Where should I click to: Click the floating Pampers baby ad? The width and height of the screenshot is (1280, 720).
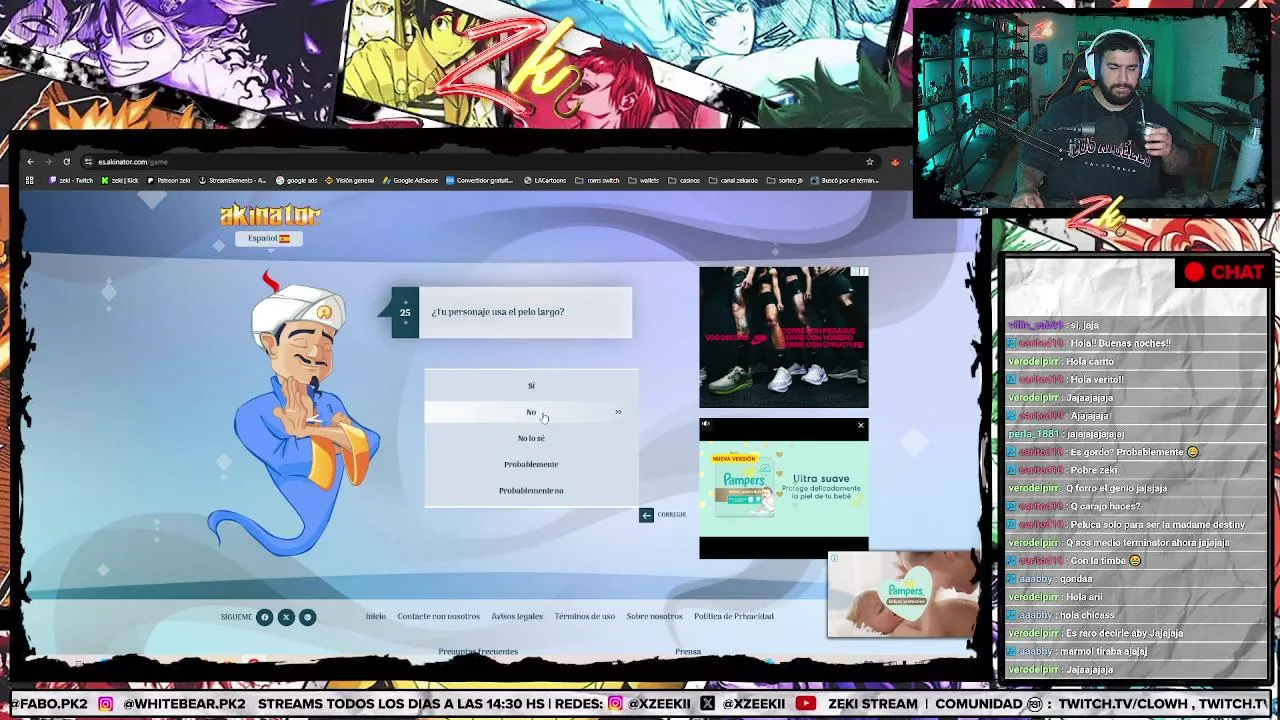[x=904, y=597]
